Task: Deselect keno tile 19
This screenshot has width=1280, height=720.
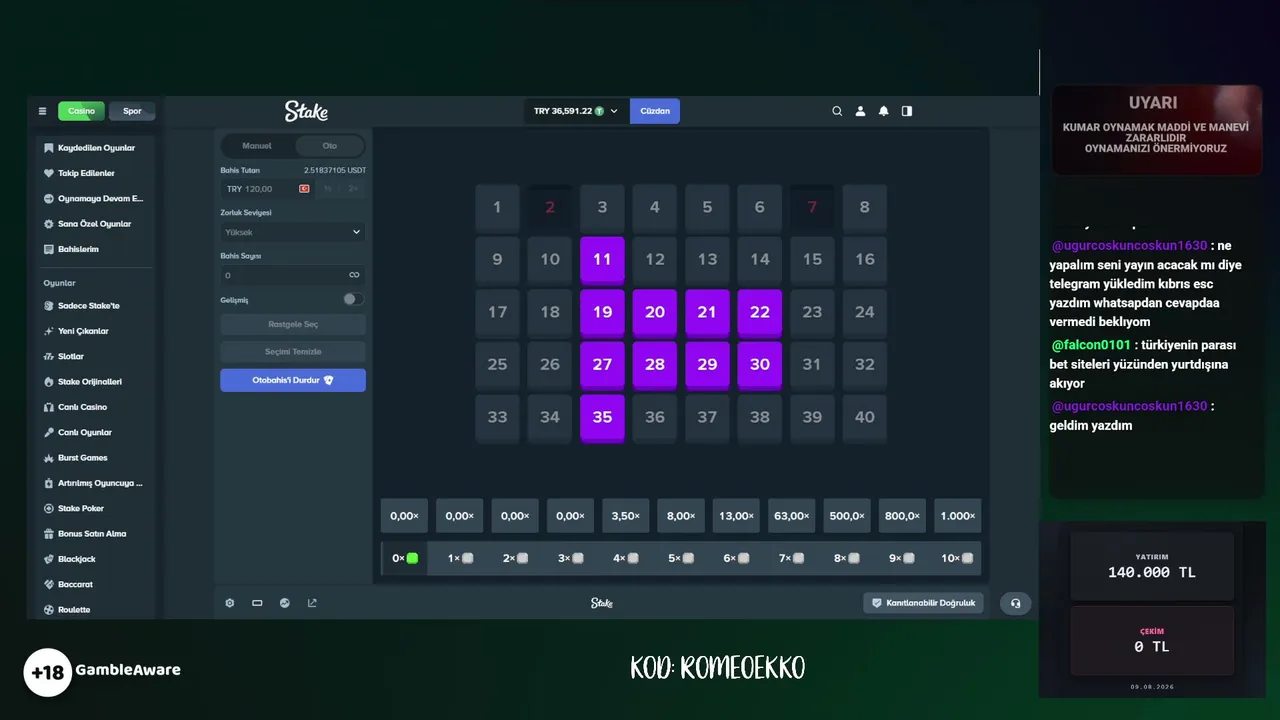Action: (x=602, y=313)
